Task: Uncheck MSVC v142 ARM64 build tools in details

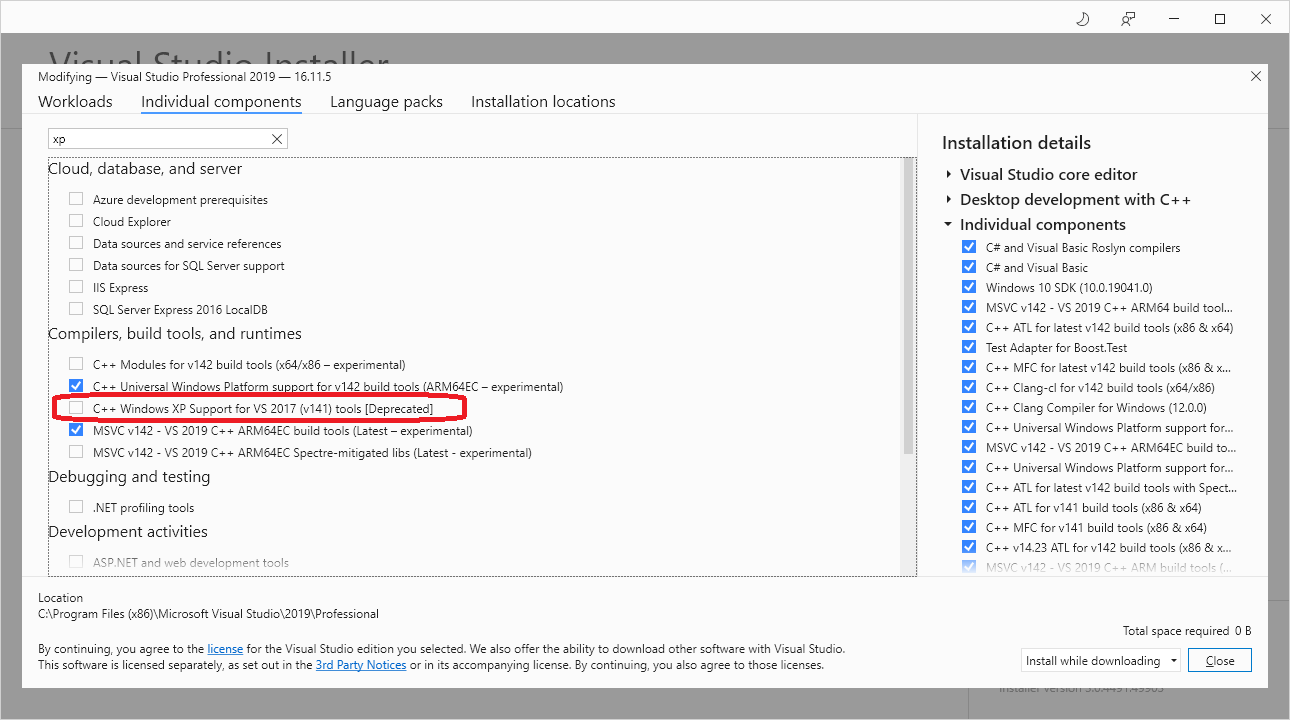Action: click(x=968, y=307)
